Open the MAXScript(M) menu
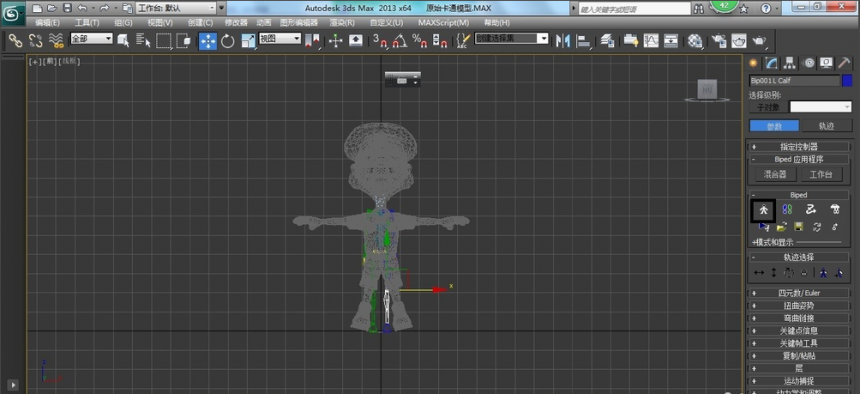 [444, 23]
